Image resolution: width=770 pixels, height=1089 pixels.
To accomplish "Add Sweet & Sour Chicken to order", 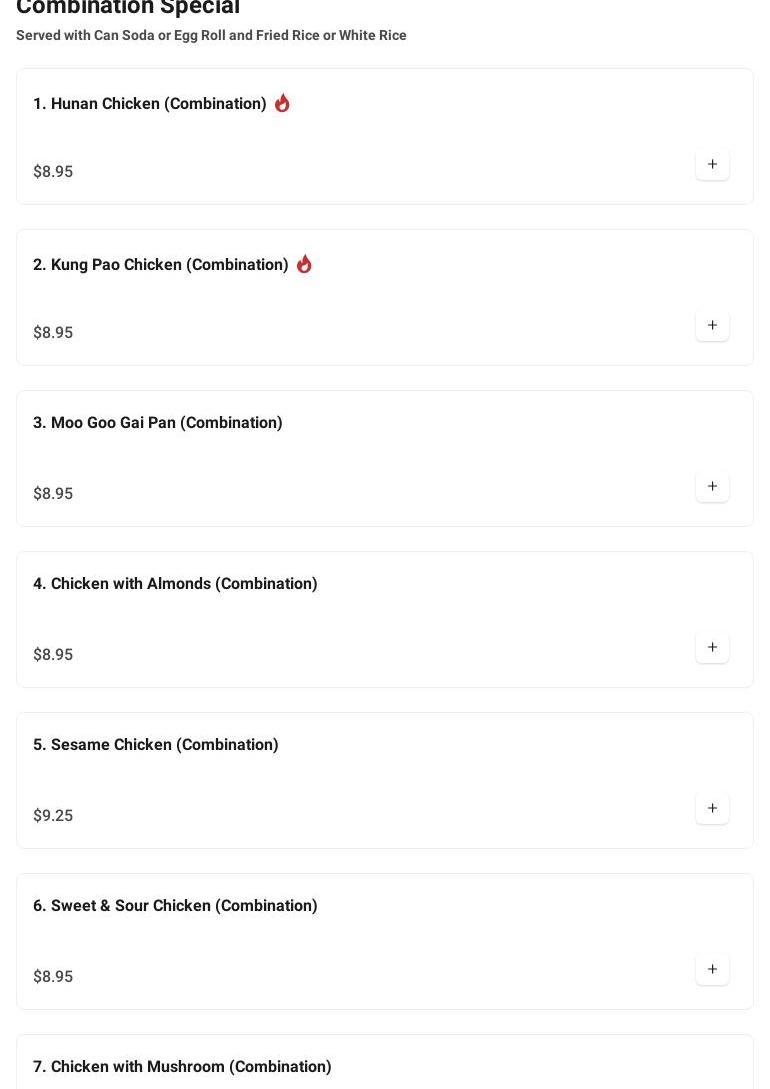I will tap(712, 970).
